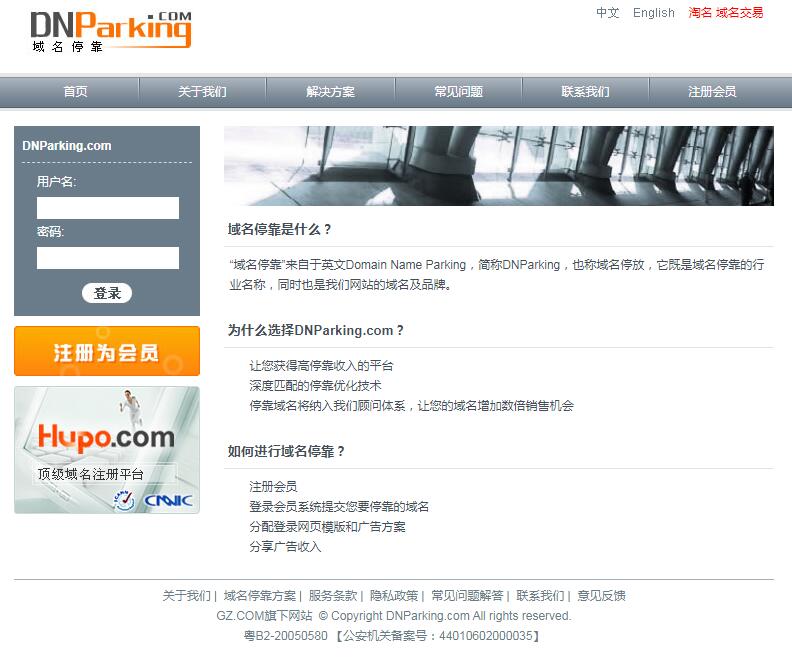Image resolution: width=792 pixels, height=660 pixels.
Task: Open footer link 常见问题解答
Action: (467, 596)
